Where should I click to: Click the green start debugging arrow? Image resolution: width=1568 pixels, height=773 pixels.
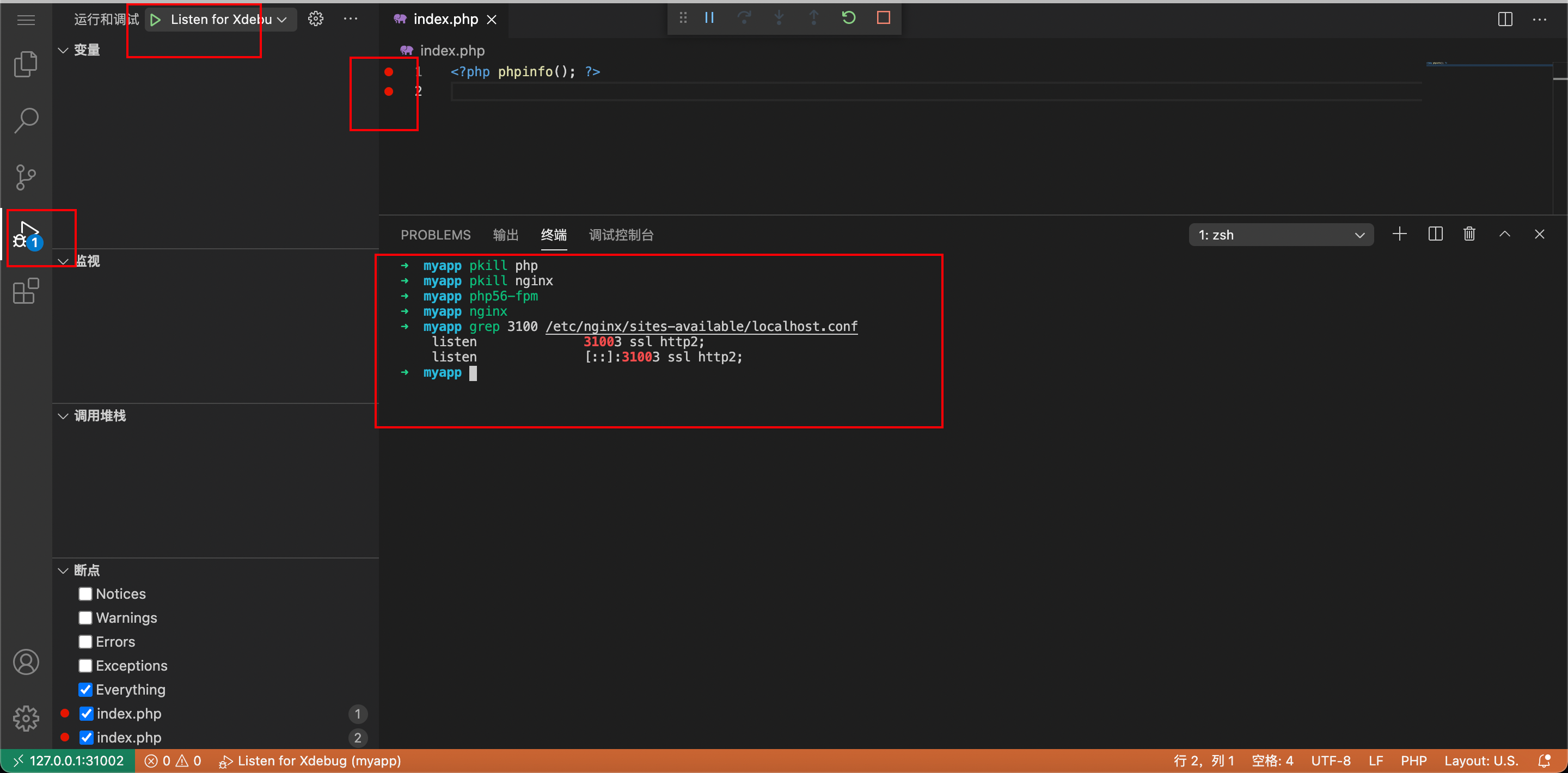(x=156, y=20)
